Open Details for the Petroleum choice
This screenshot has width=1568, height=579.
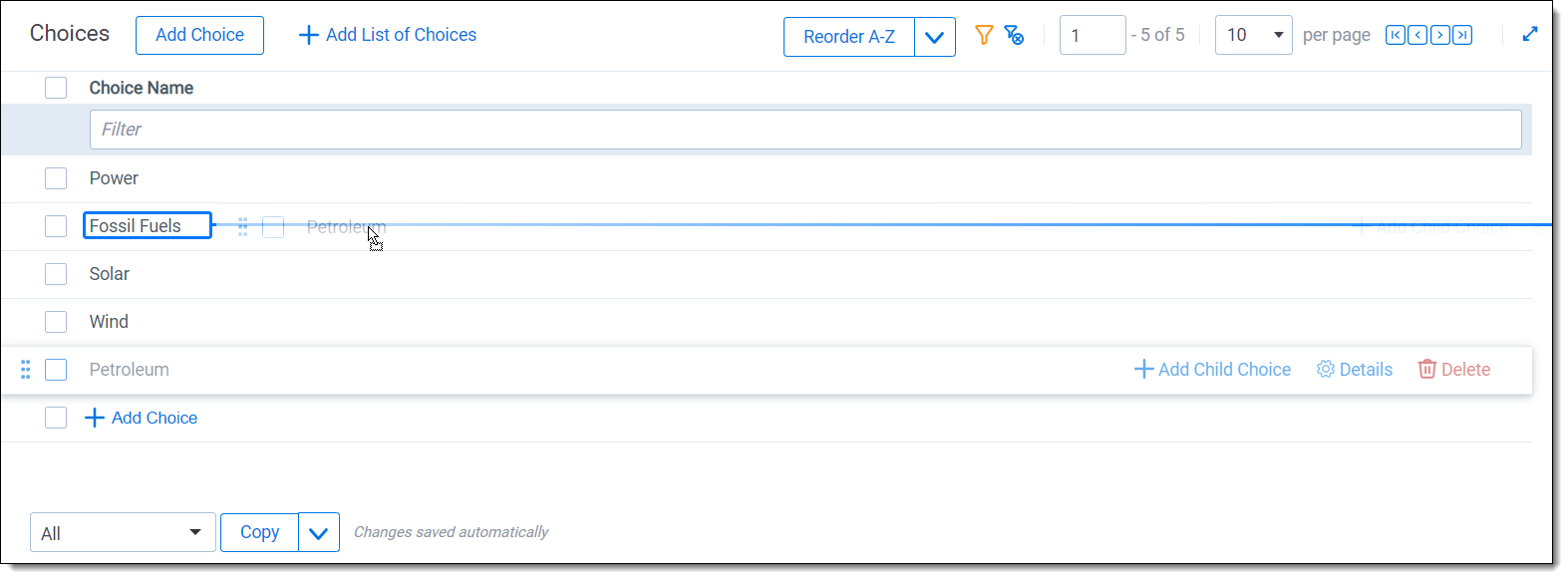(1354, 370)
